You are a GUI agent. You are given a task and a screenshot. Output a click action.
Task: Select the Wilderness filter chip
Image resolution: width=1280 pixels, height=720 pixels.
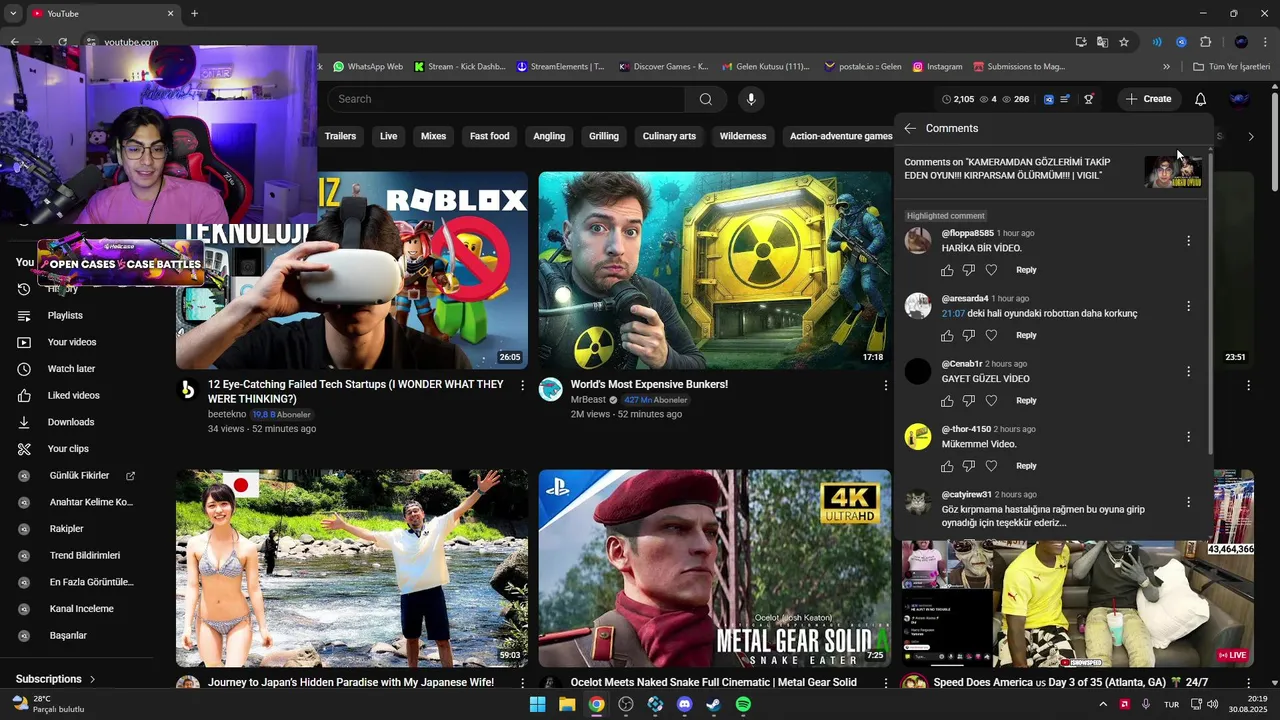(x=743, y=136)
